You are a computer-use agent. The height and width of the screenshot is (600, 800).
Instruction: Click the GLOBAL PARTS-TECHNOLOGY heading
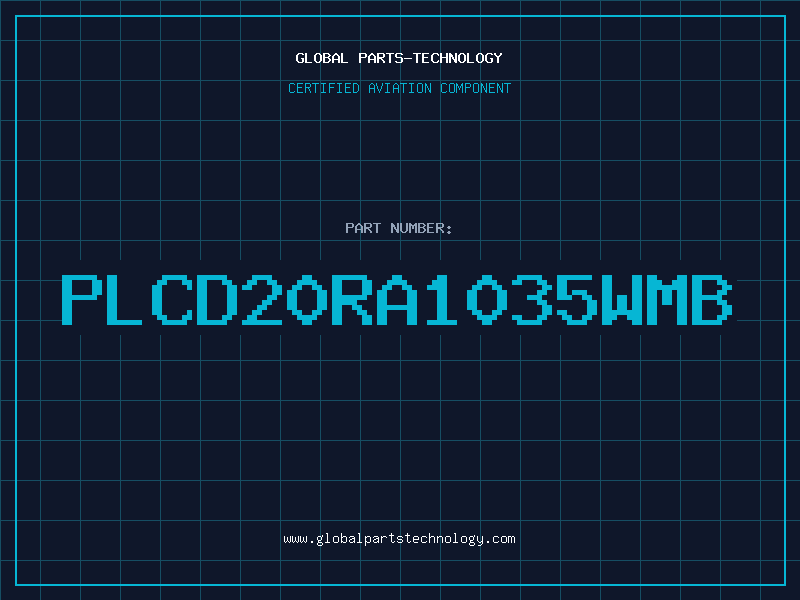[x=399, y=58]
